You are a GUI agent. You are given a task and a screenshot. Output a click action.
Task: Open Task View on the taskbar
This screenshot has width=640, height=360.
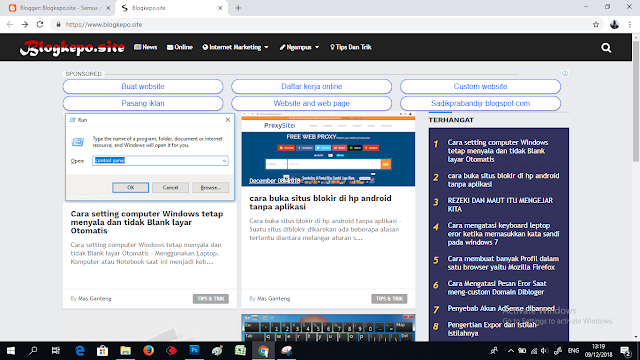56,351
